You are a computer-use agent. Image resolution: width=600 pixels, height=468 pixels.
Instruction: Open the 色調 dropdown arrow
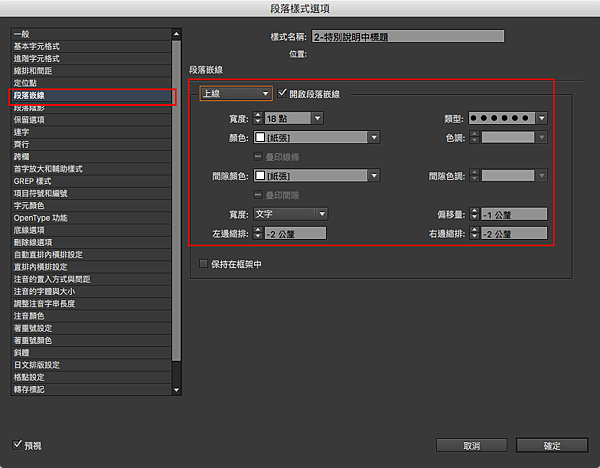(541, 137)
